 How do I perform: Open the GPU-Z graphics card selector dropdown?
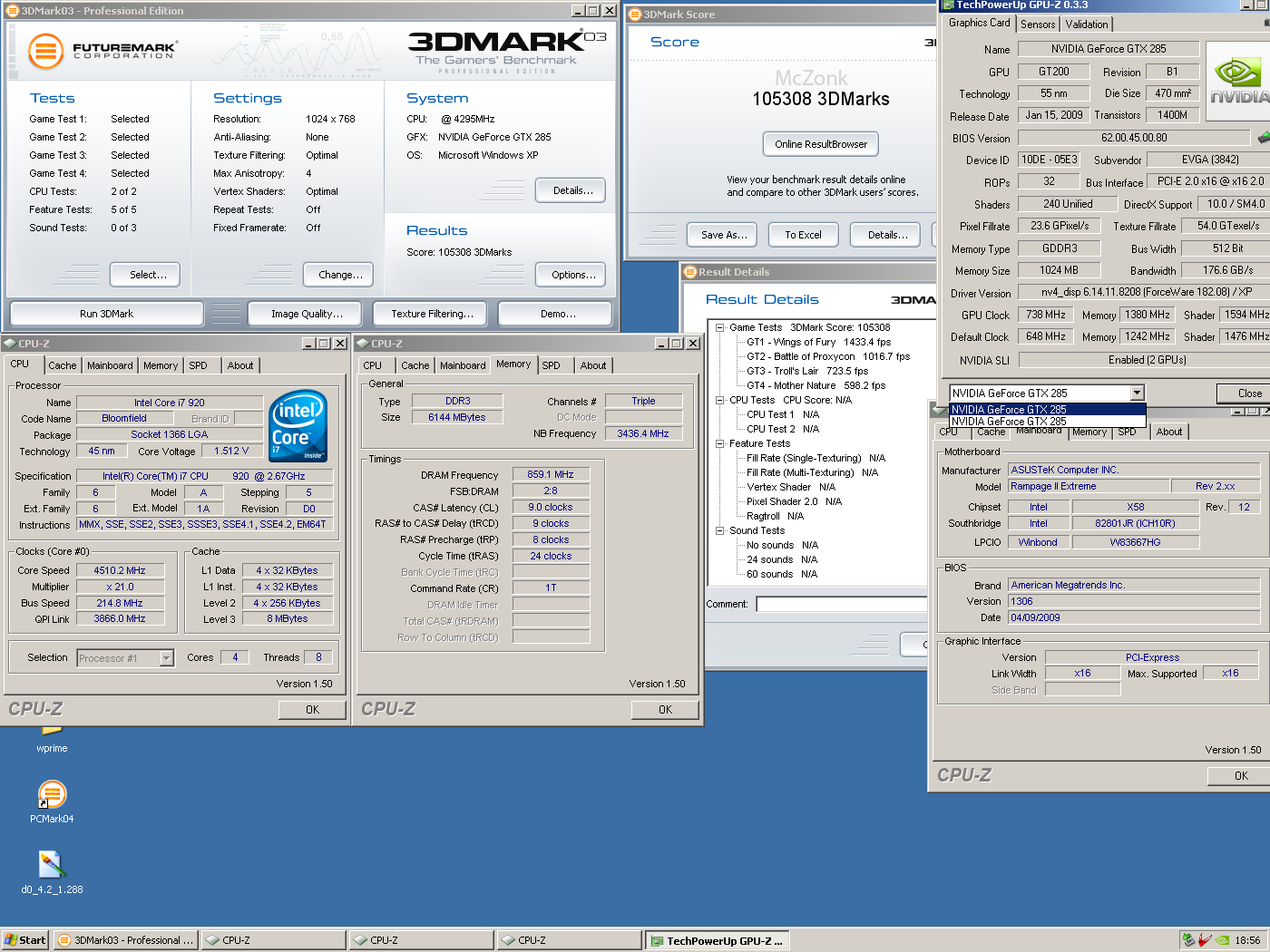point(1137,393)
